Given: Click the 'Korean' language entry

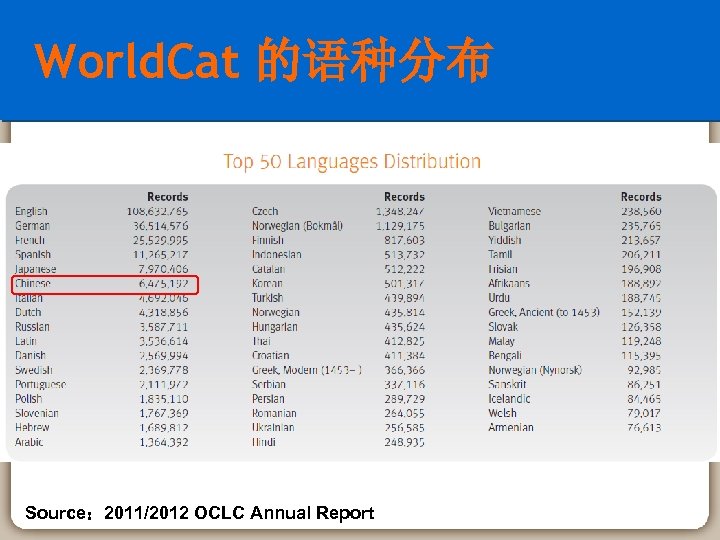Looking at the screenshot, I should (x=267, y=283).
